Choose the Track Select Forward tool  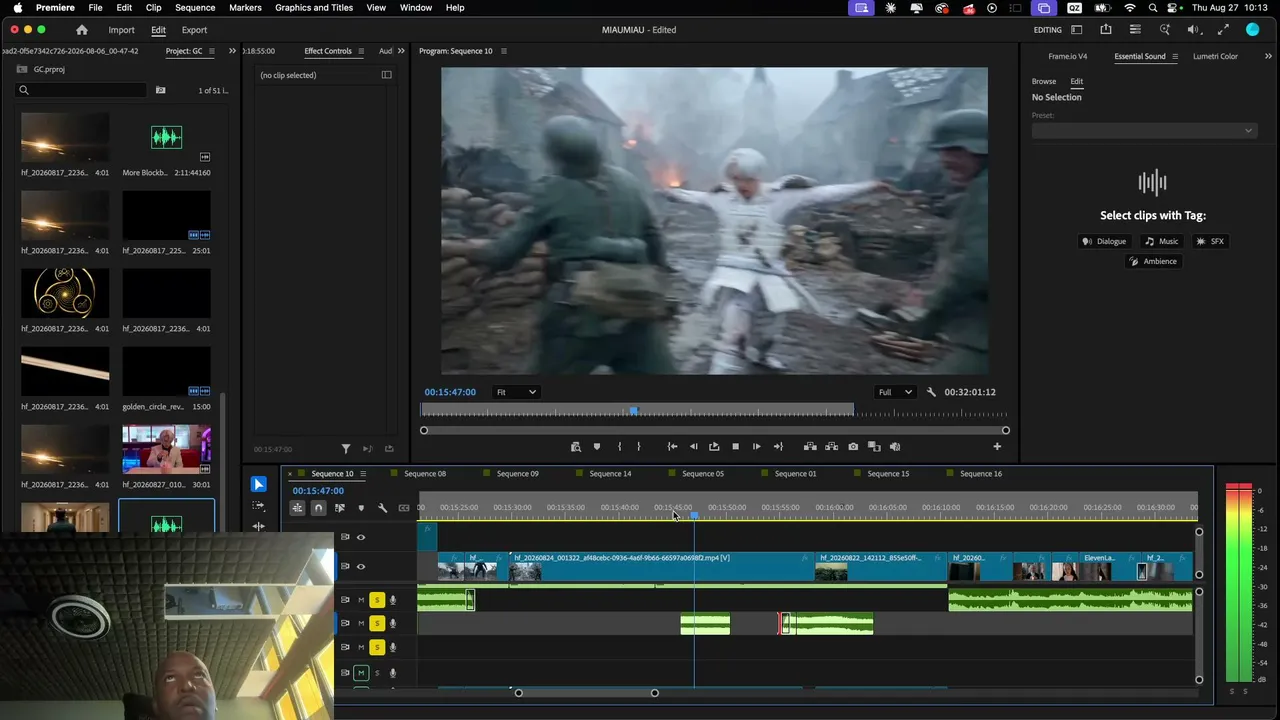259,507
